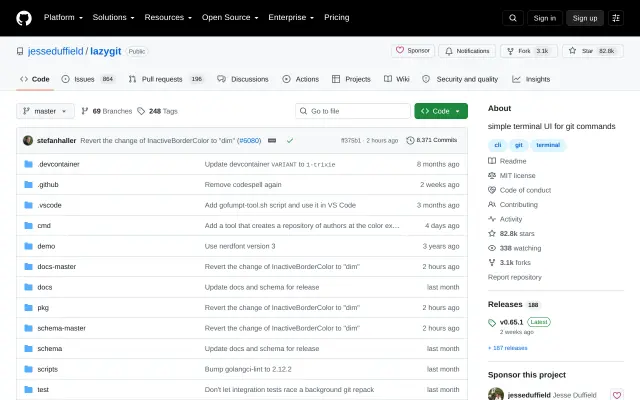Open search with the magnifier icon
This screenshot has height=400, width=640.
[x=513, y=18]
